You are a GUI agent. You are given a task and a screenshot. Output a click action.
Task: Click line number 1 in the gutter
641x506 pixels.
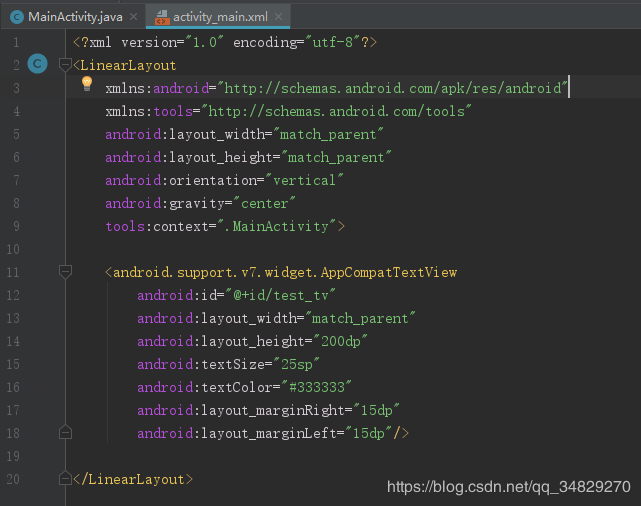[x=16, y=42]
